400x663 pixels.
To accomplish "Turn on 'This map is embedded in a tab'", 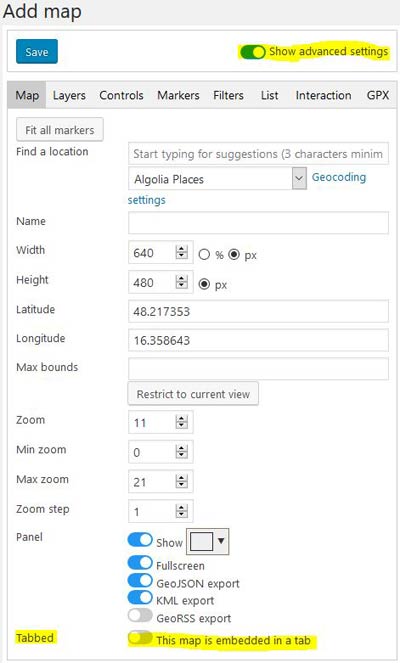I will click(140, 638).
